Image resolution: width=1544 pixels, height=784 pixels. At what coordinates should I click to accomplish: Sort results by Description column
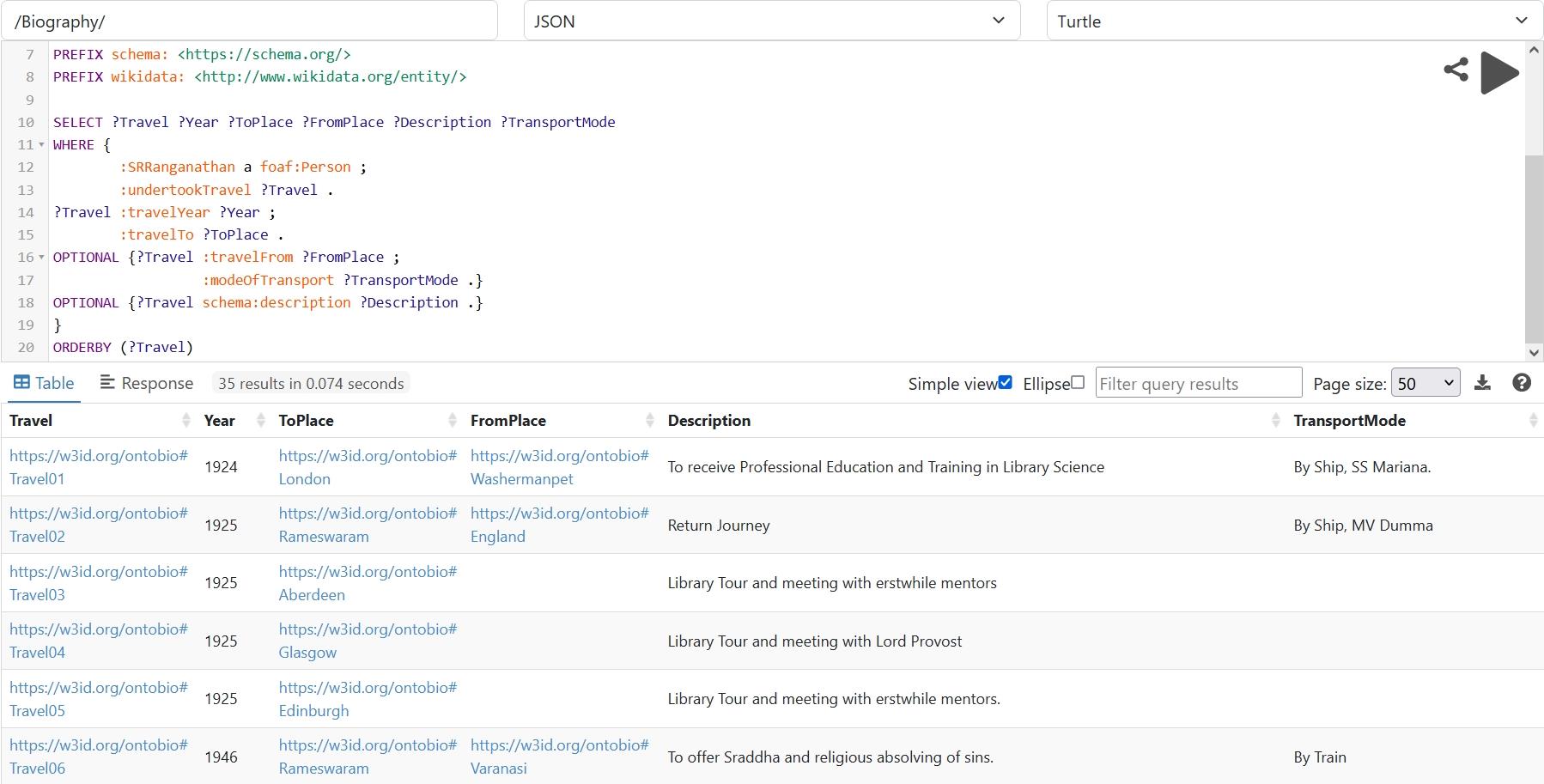tap(1275, 420)
